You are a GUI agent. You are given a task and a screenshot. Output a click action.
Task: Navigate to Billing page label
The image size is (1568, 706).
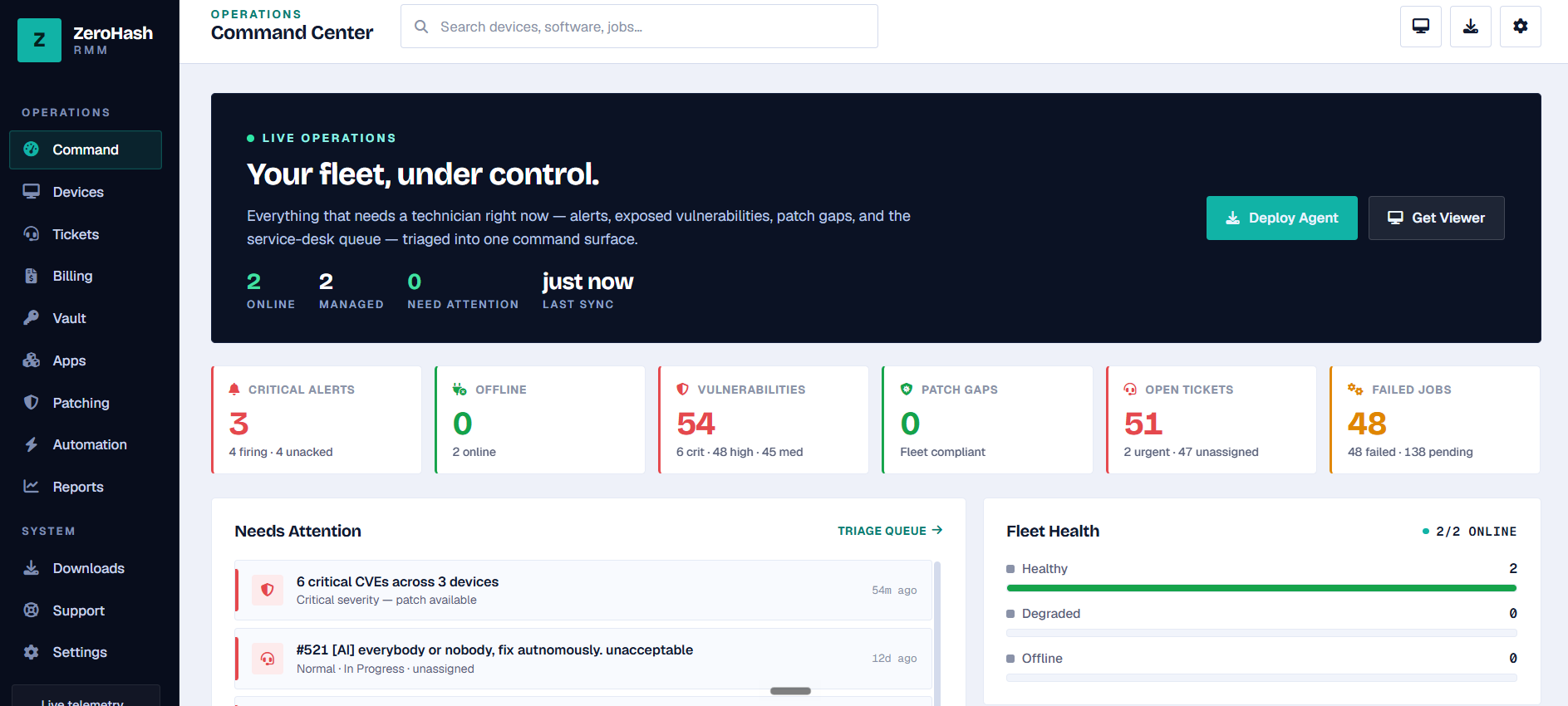(x=72, y=276)
